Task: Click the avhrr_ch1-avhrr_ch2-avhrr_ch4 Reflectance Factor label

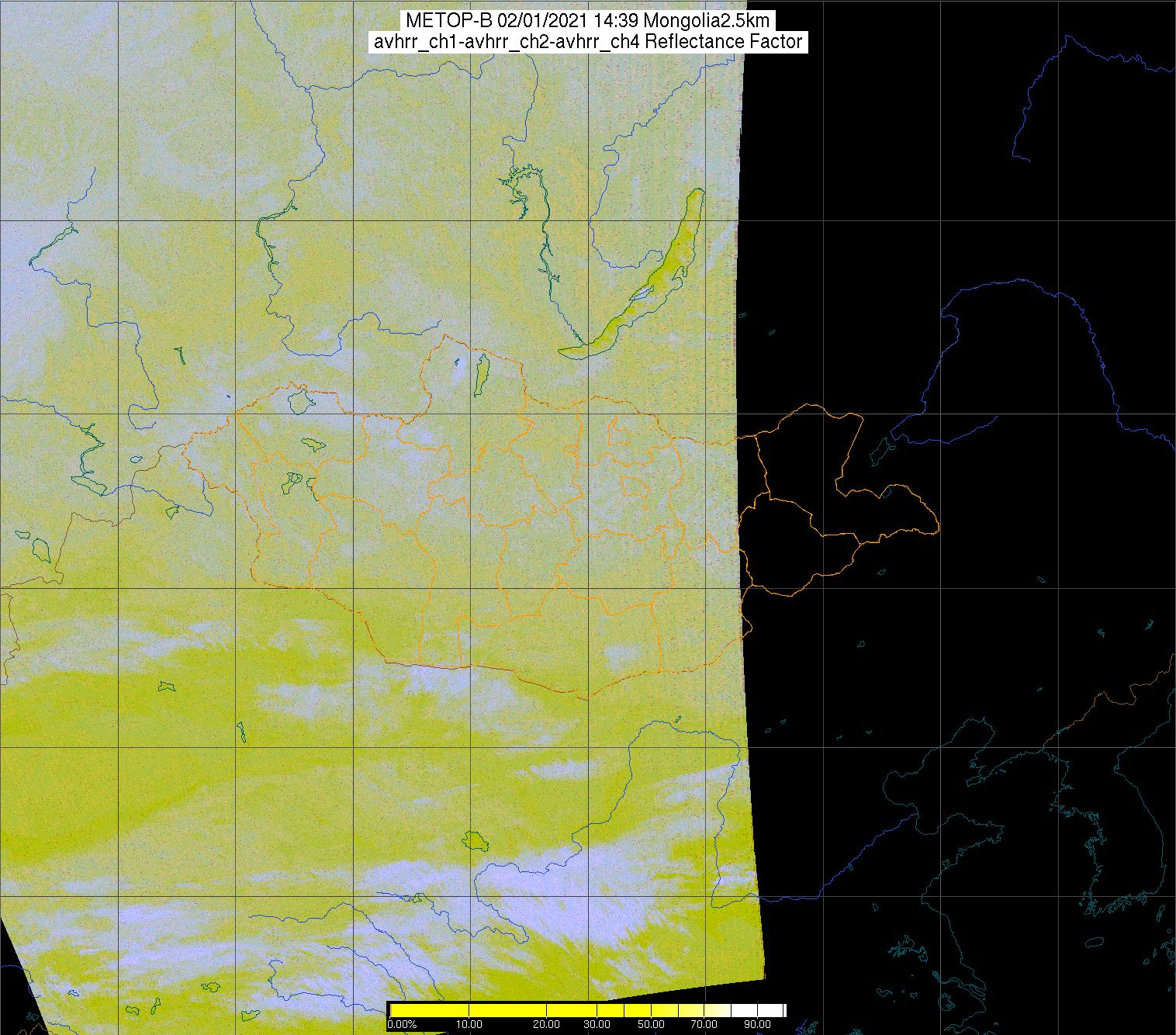Action: (x=588, y=42)
